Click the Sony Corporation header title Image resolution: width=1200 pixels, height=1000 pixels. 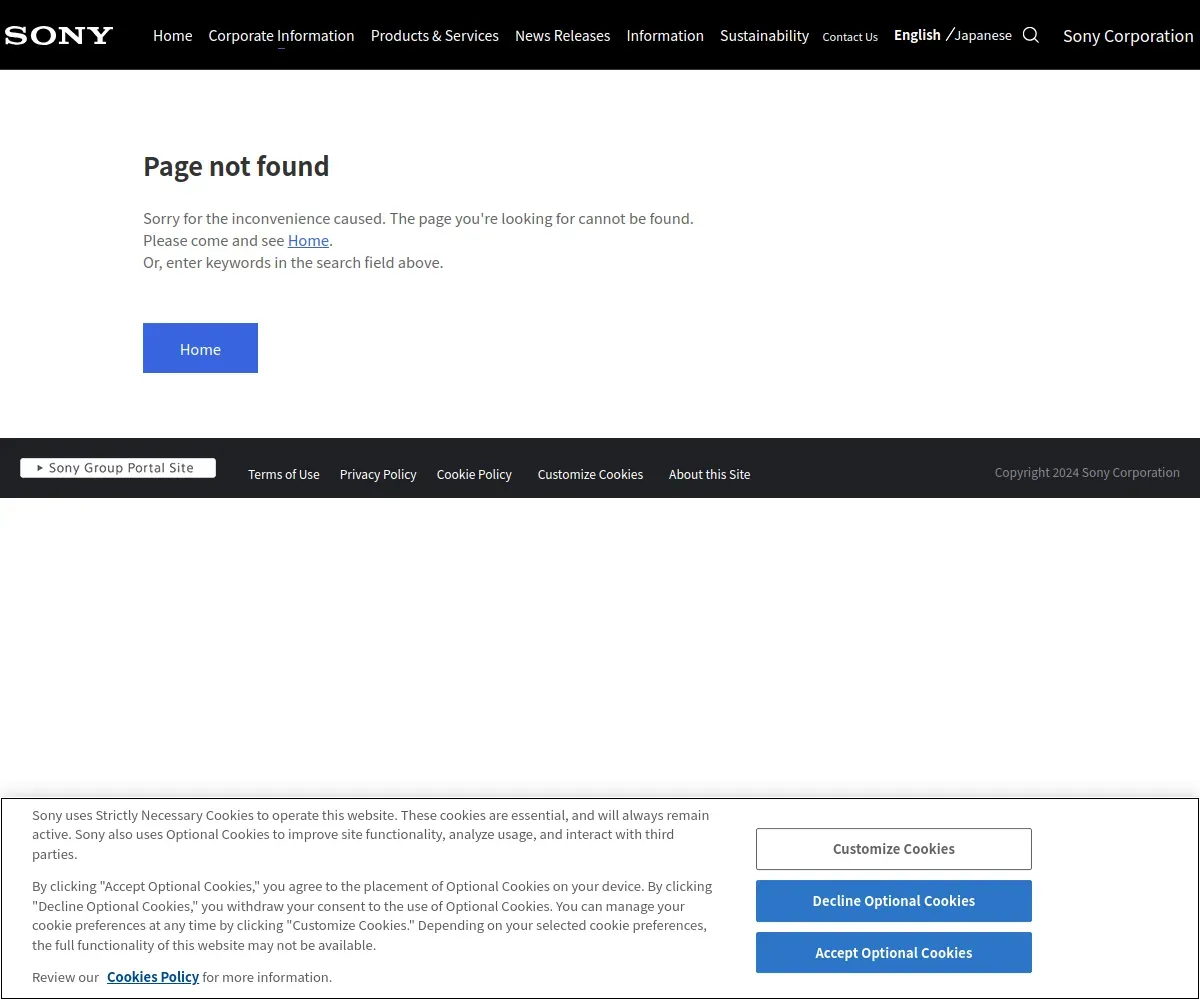tap(1128, 36)
